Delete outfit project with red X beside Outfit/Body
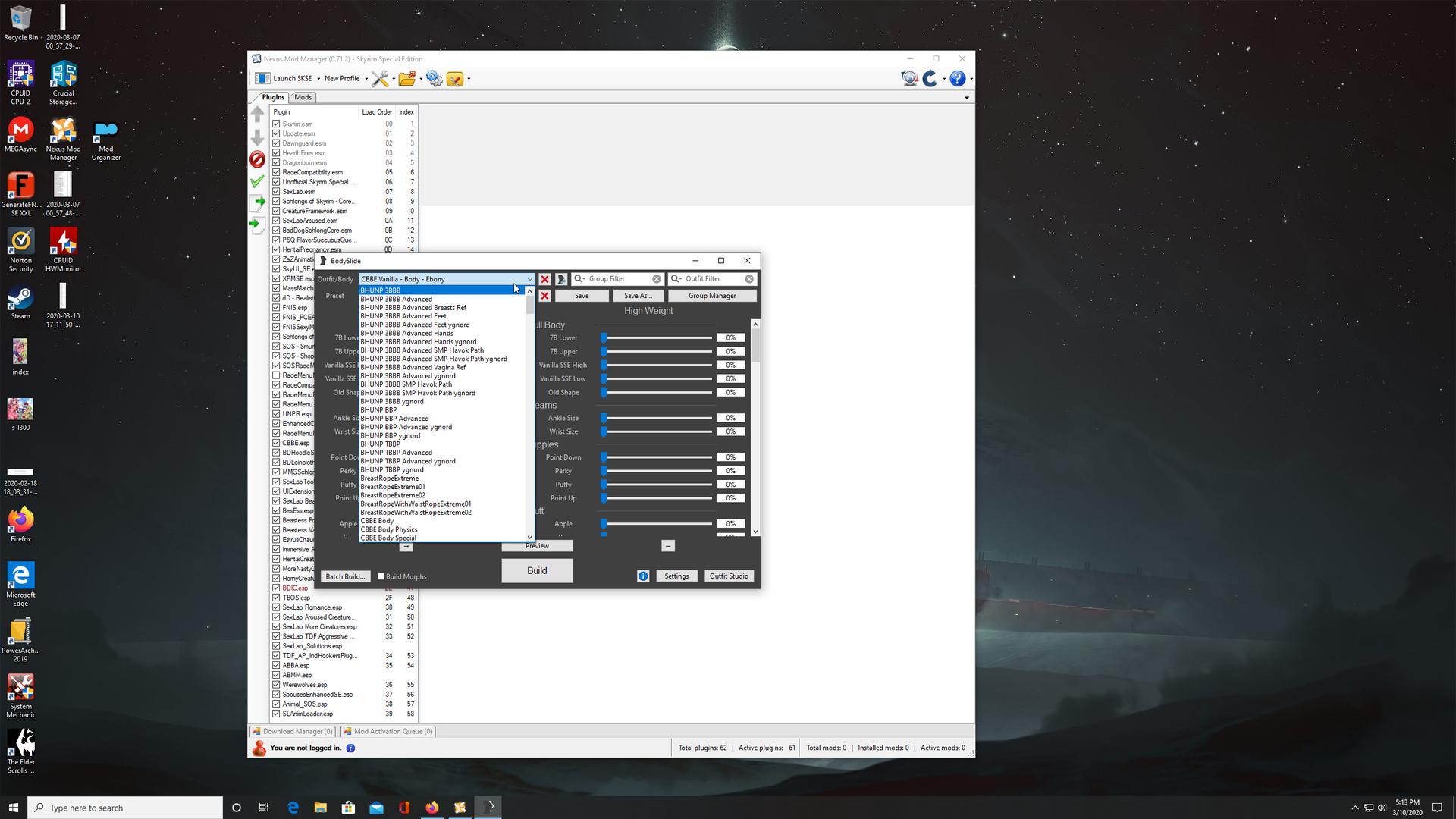Viewport: 1456px width, 819px height. tap(544, 279)
